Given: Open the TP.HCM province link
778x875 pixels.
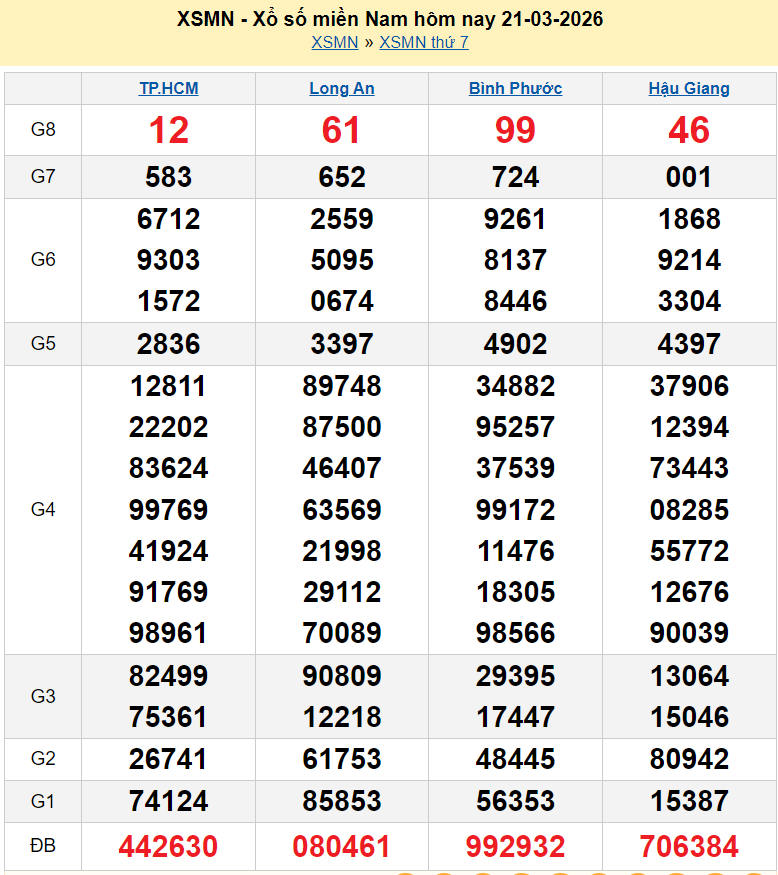Looking at the screenshot, I should click(x=168, y=88).
